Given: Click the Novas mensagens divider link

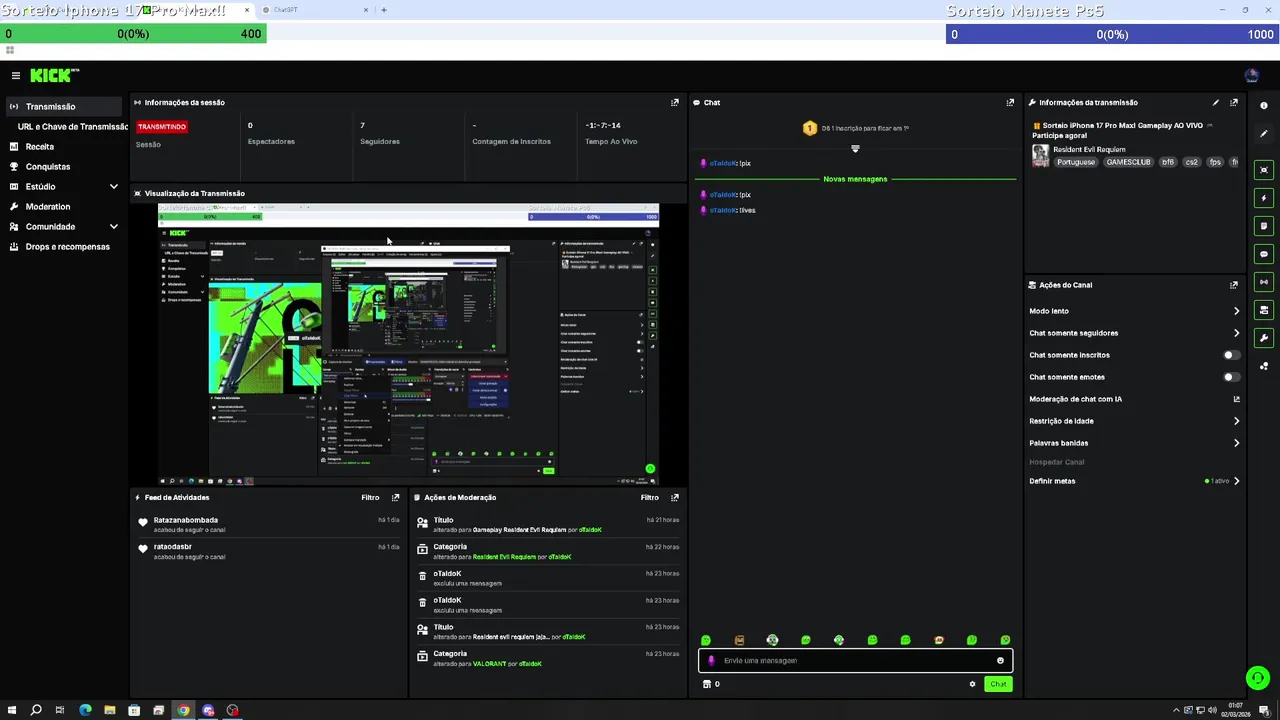Looking at the screenshot, I should pyautogui.click(x=855, y=179).
